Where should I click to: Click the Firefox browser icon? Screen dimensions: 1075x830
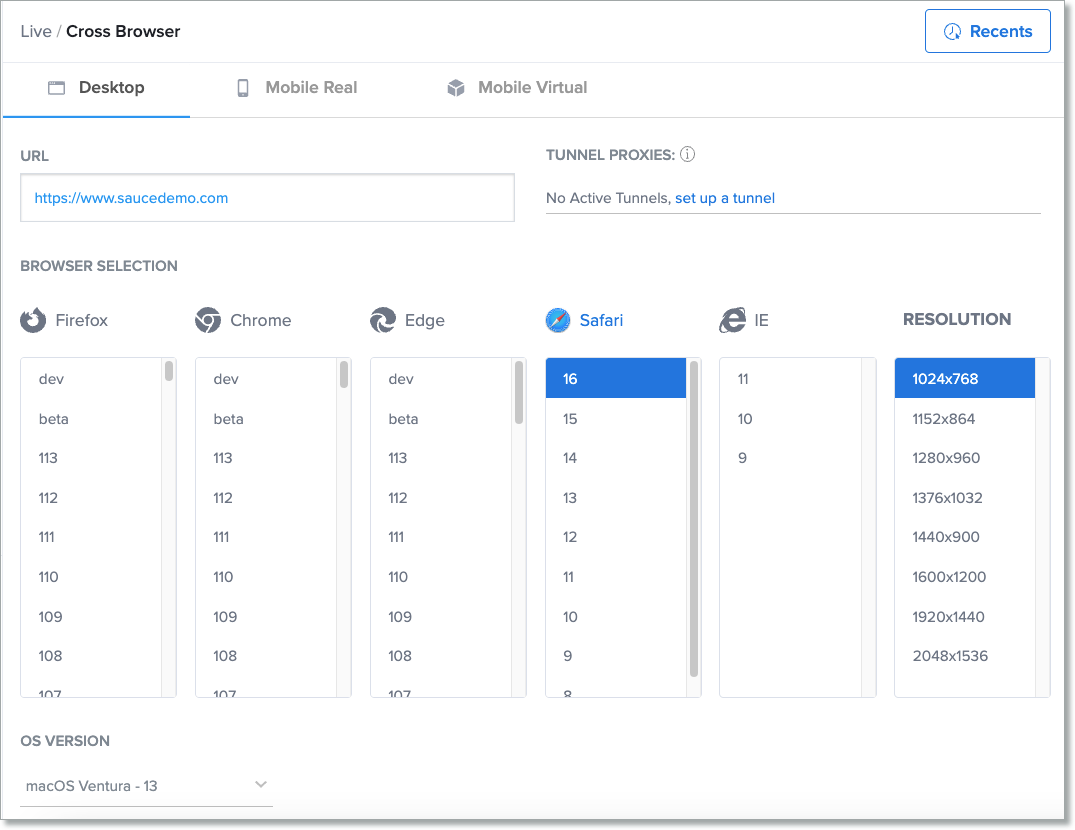pyautogui.click(x=33, y=320)
